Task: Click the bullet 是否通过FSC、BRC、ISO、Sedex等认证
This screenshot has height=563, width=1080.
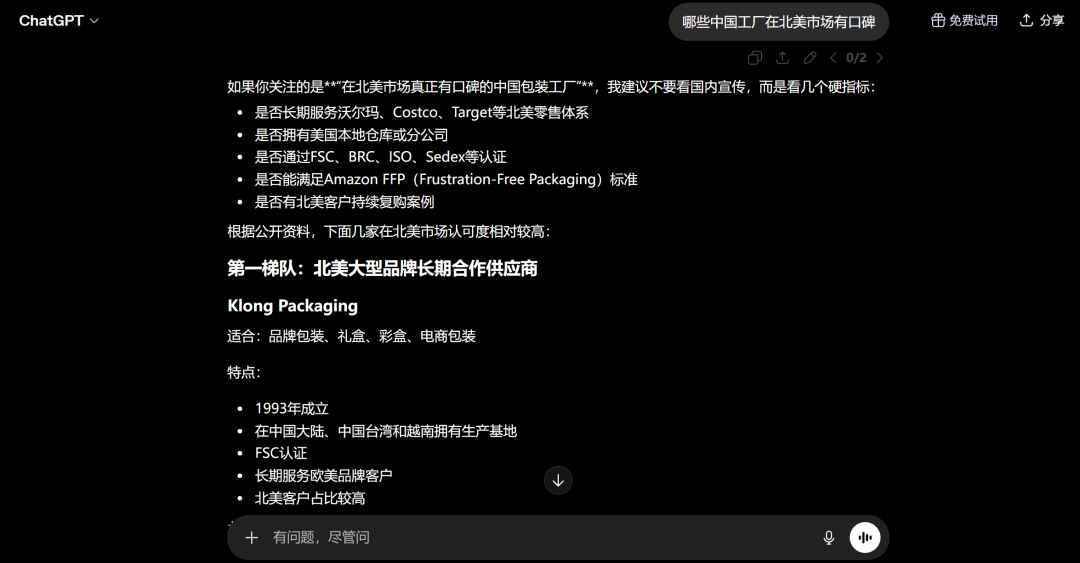Action: [380, 157]
